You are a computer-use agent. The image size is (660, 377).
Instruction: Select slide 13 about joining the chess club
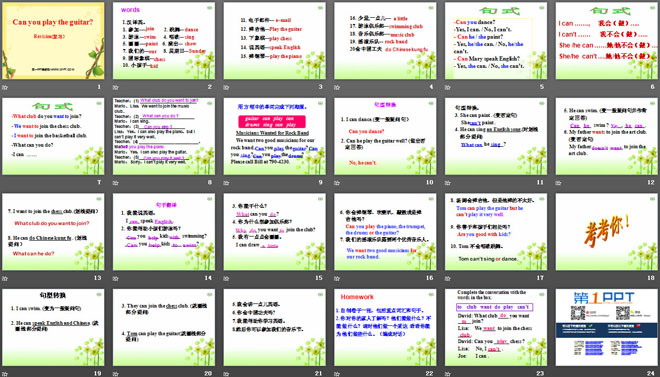53,232
